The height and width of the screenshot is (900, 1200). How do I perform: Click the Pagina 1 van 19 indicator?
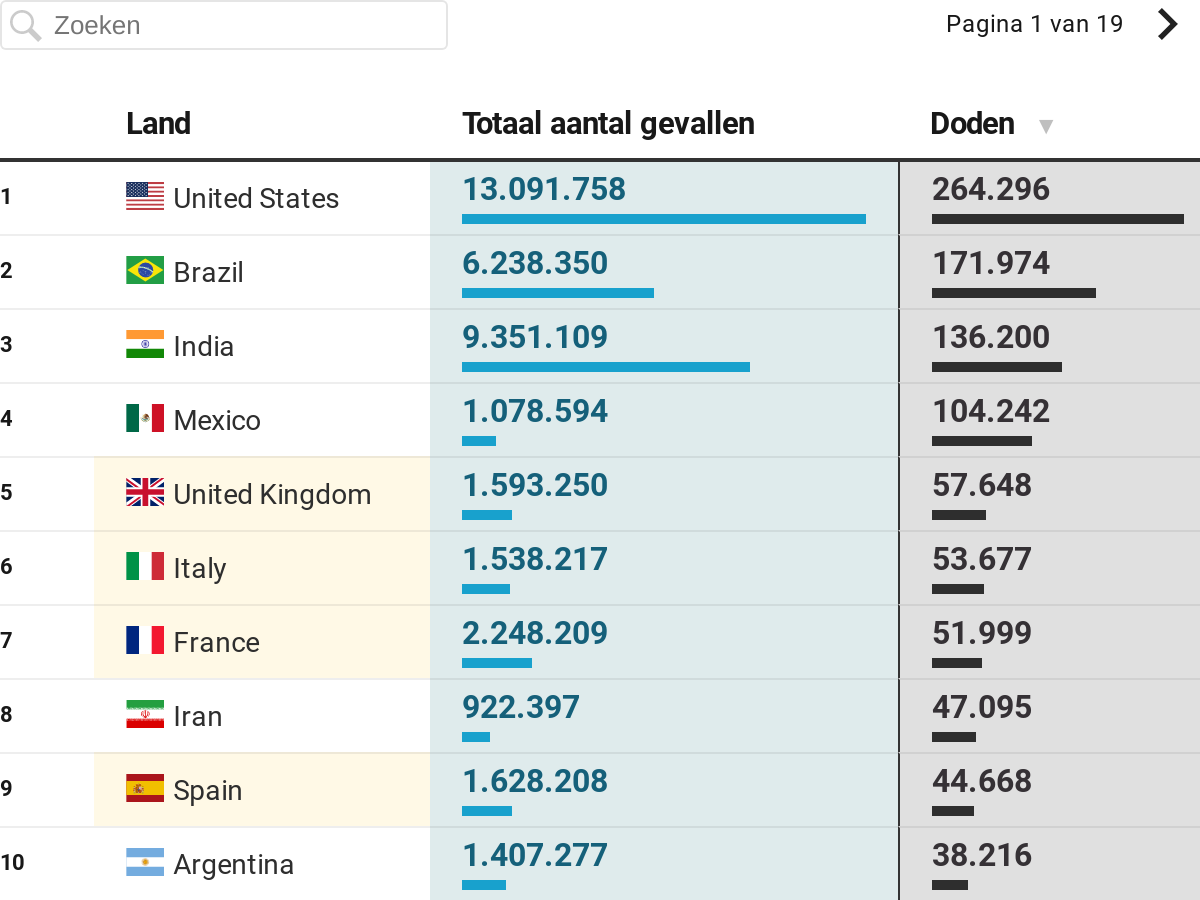[x=1034, y=24]
